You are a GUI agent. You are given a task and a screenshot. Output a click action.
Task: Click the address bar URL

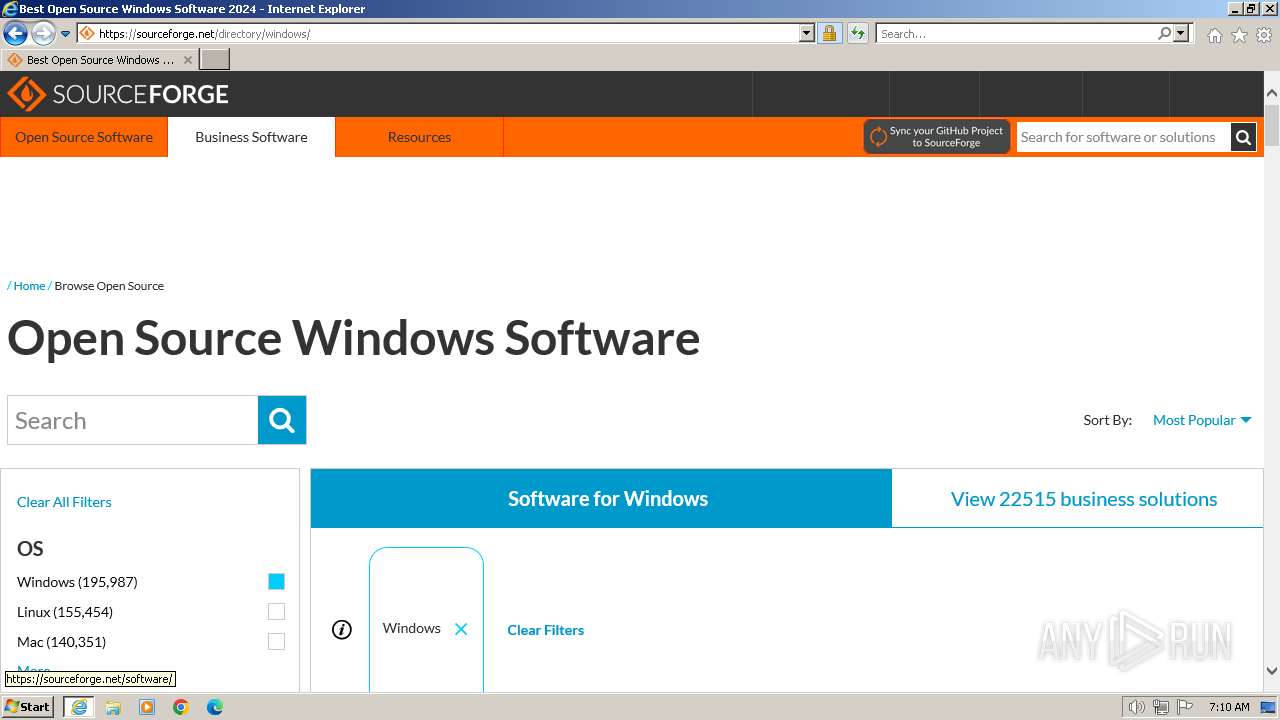click(204, 34)
